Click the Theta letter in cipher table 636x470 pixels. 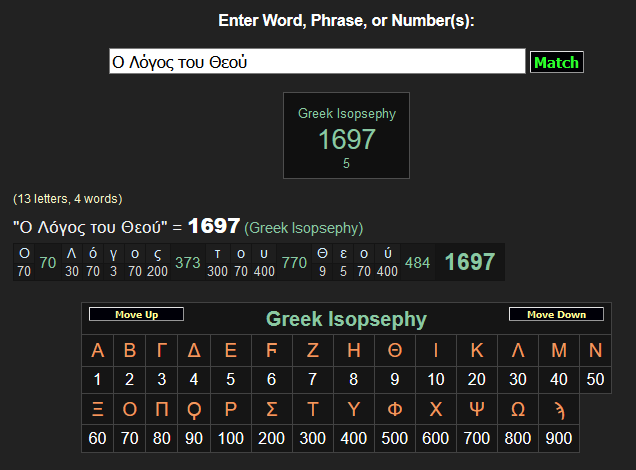(x=395, y=351)
